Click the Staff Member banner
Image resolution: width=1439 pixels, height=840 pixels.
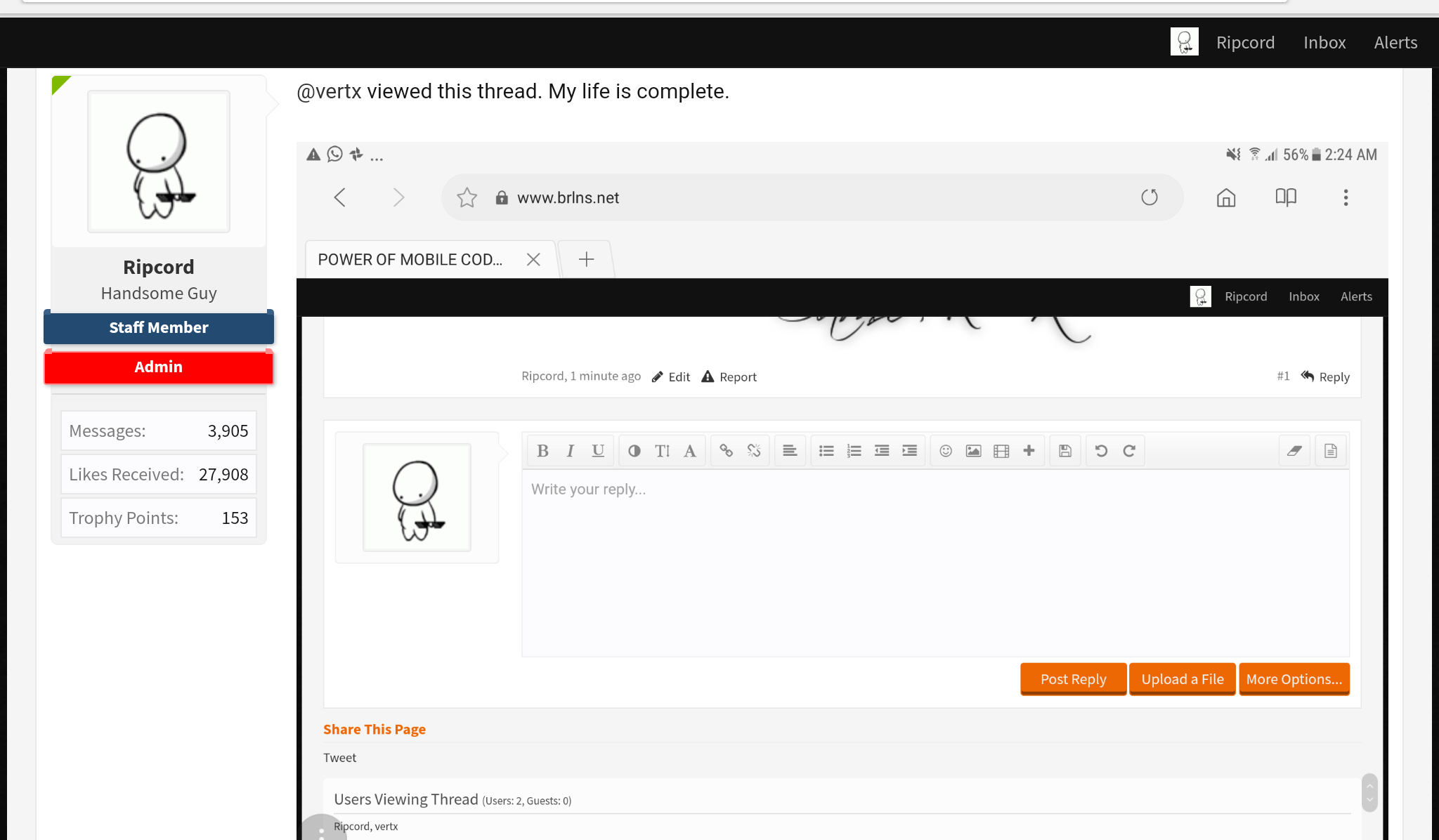coord(158,327)
